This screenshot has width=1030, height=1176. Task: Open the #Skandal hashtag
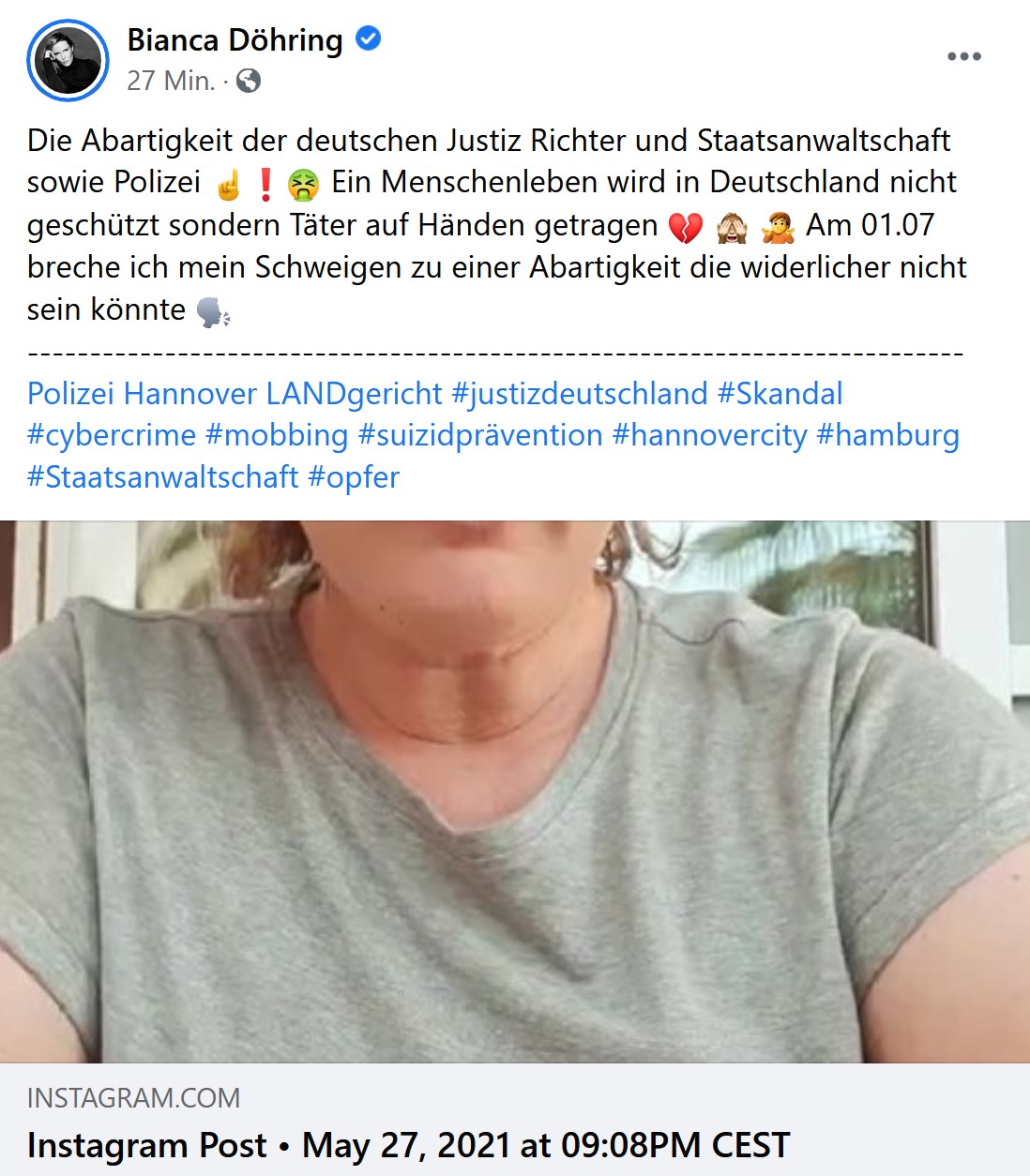coord(780,394)
